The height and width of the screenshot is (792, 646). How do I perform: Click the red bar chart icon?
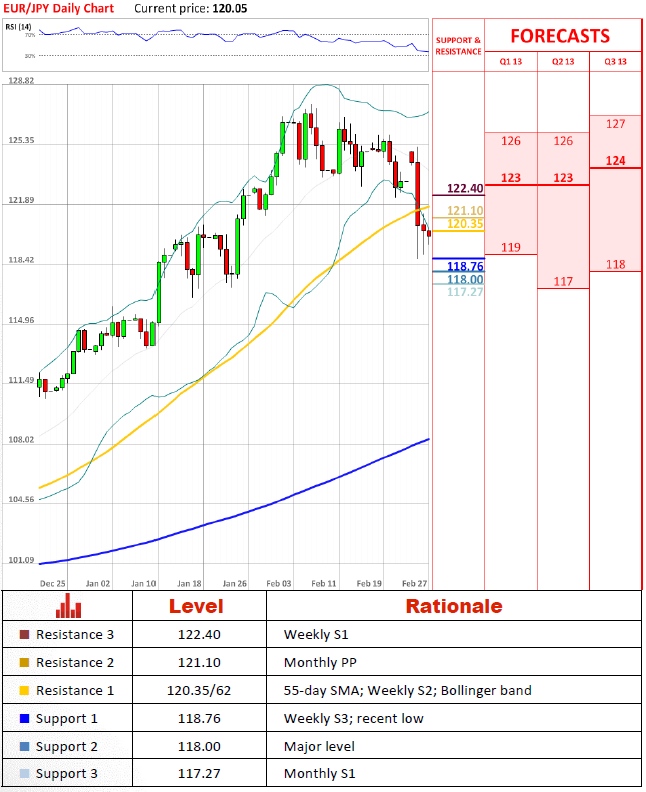click(68, 605)
